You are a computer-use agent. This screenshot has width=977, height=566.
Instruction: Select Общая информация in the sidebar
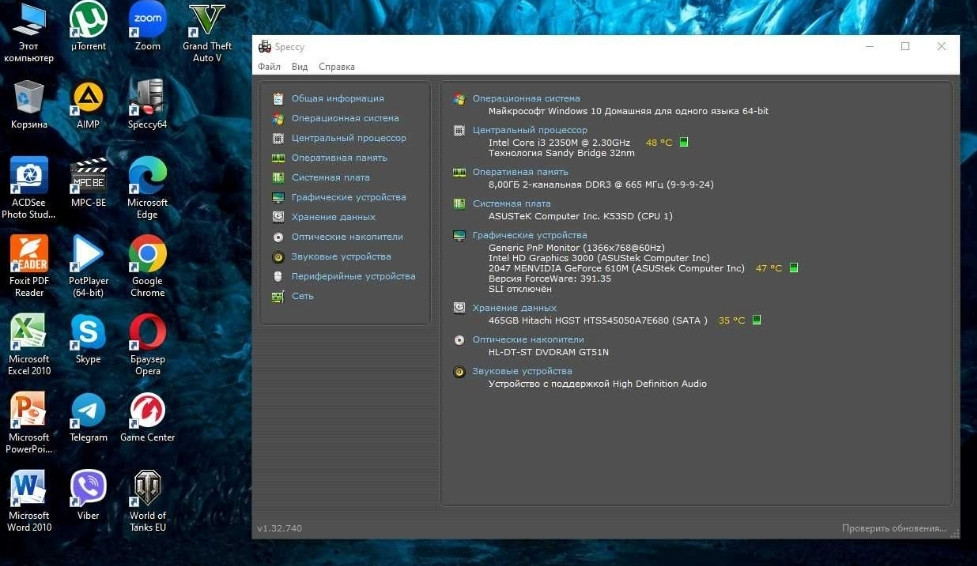point(337,99)
